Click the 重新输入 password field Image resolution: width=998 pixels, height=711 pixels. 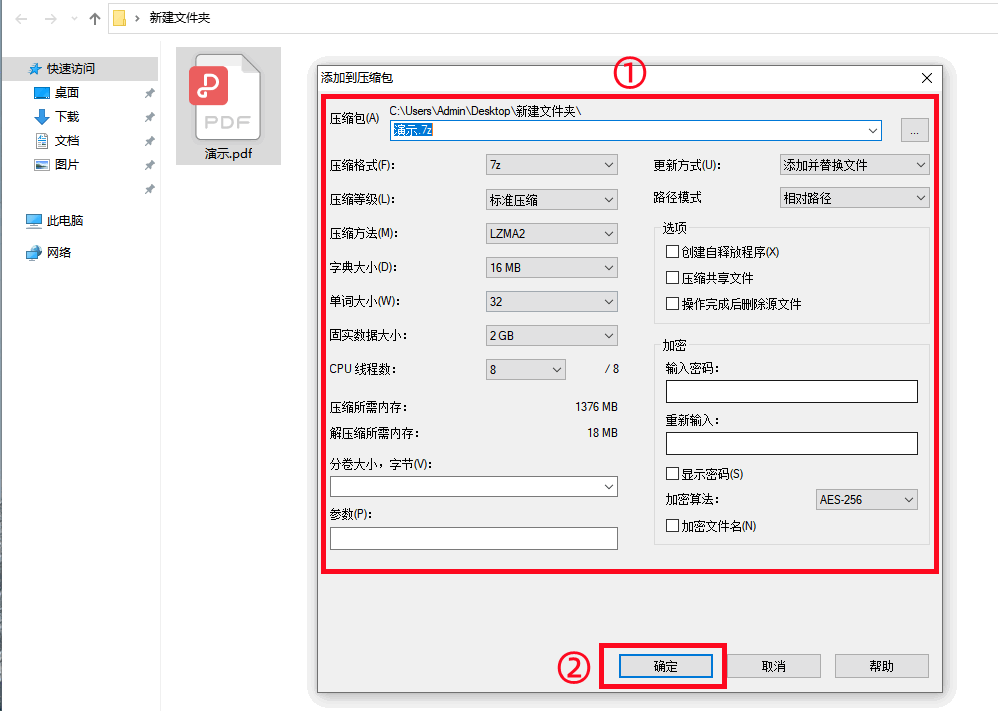791,444
